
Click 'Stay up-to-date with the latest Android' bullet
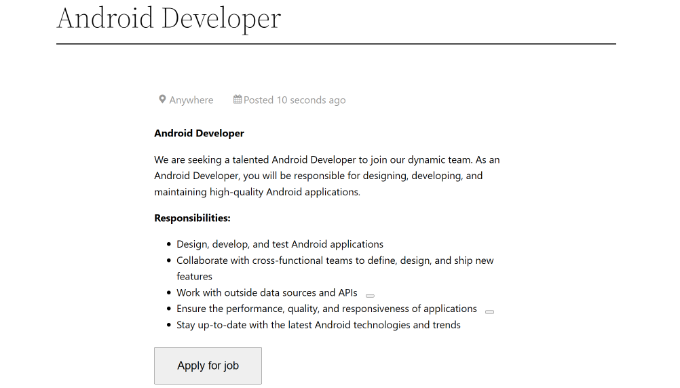(318, 325)
